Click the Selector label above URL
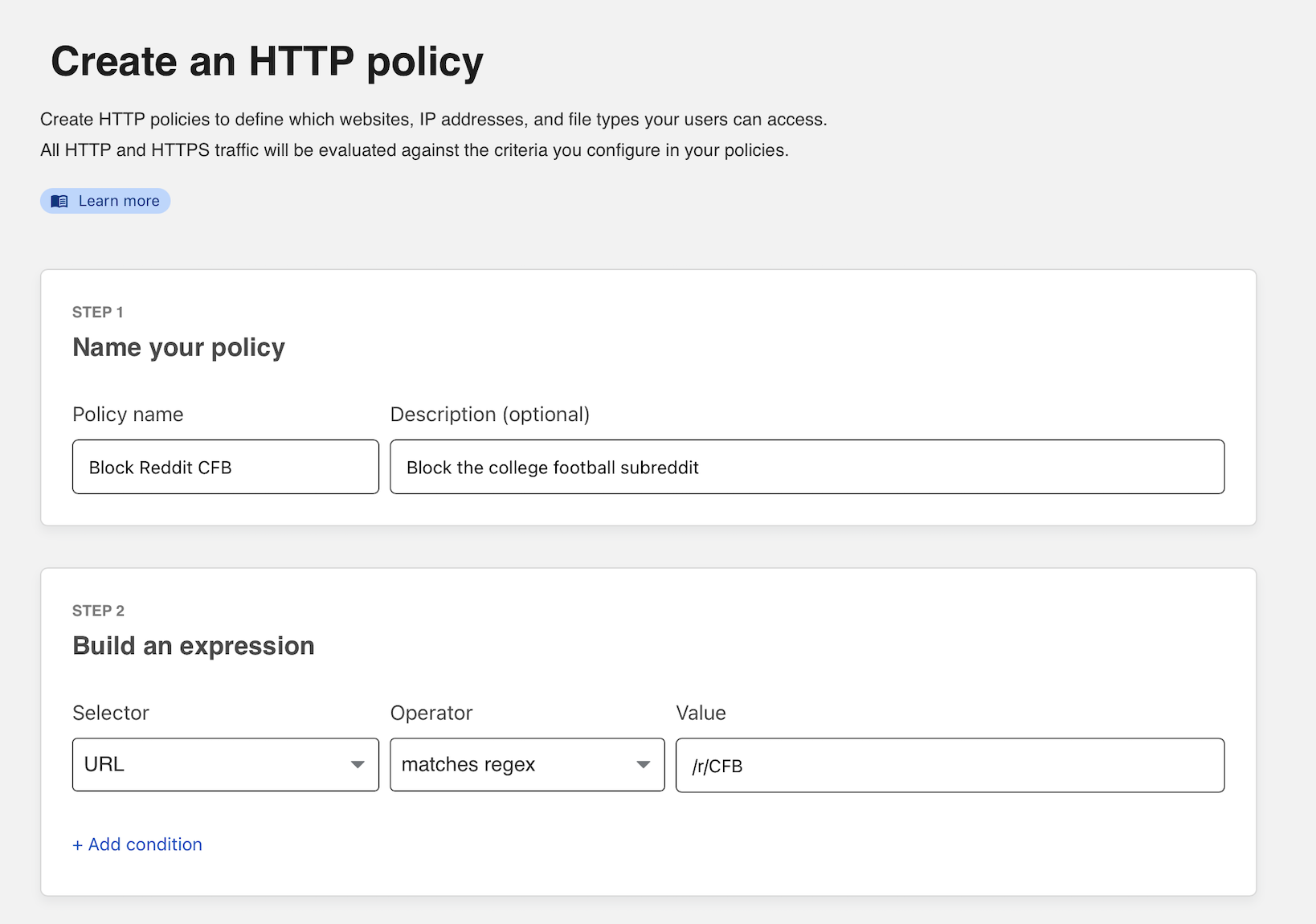The height and width of the screenshot is (924, 1316). click(x=111, y=712)
